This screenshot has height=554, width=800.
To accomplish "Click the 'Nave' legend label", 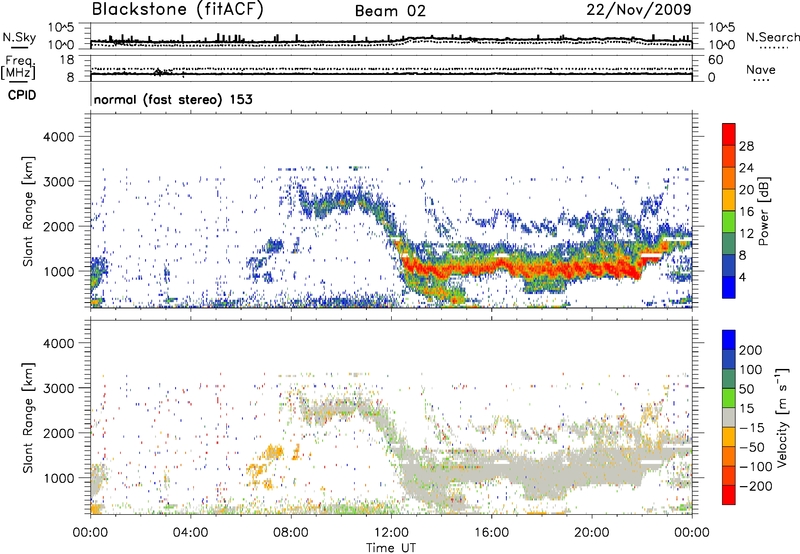I will tap(761, 69).
